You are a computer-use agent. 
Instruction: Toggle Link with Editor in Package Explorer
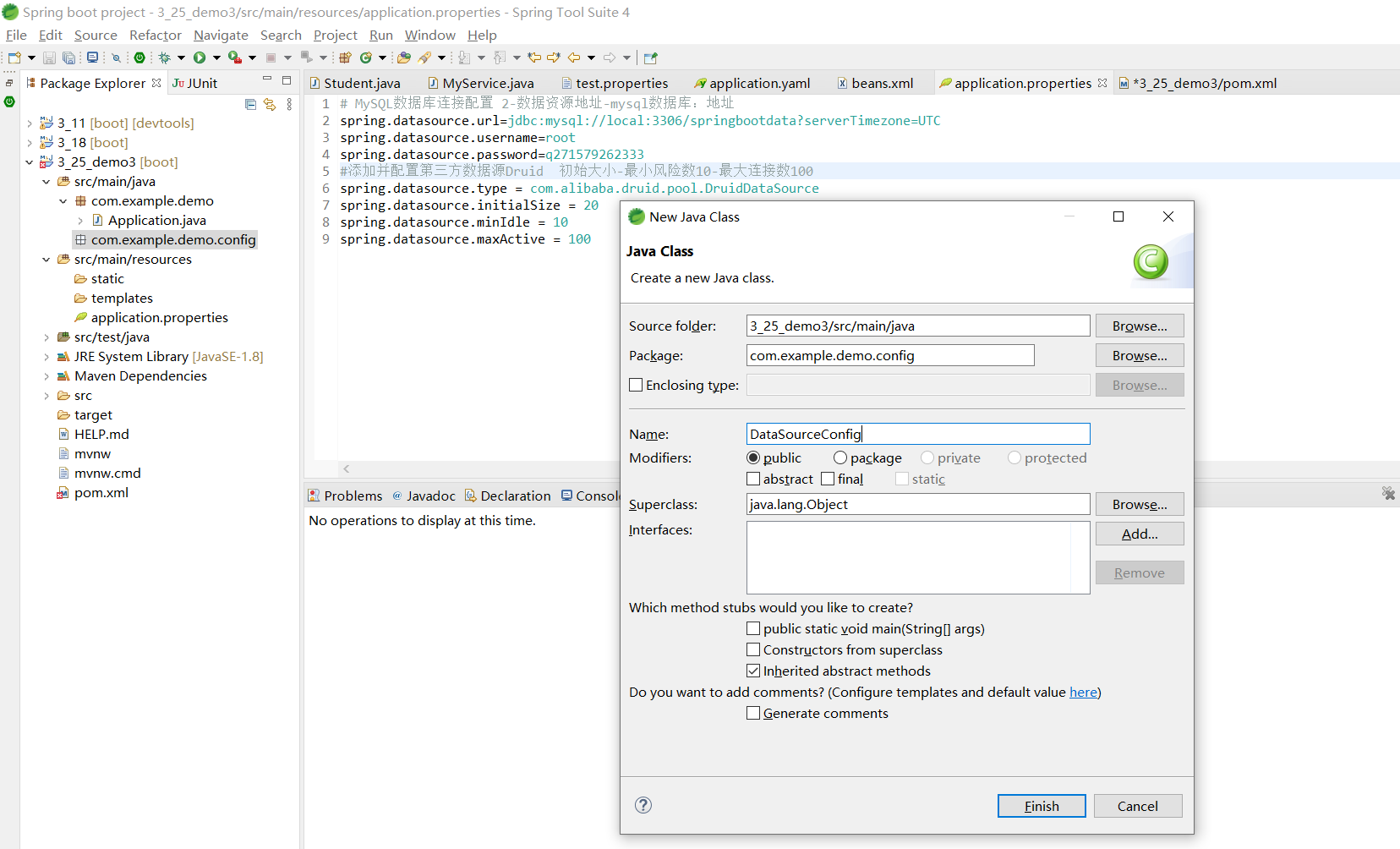(270, 104)
